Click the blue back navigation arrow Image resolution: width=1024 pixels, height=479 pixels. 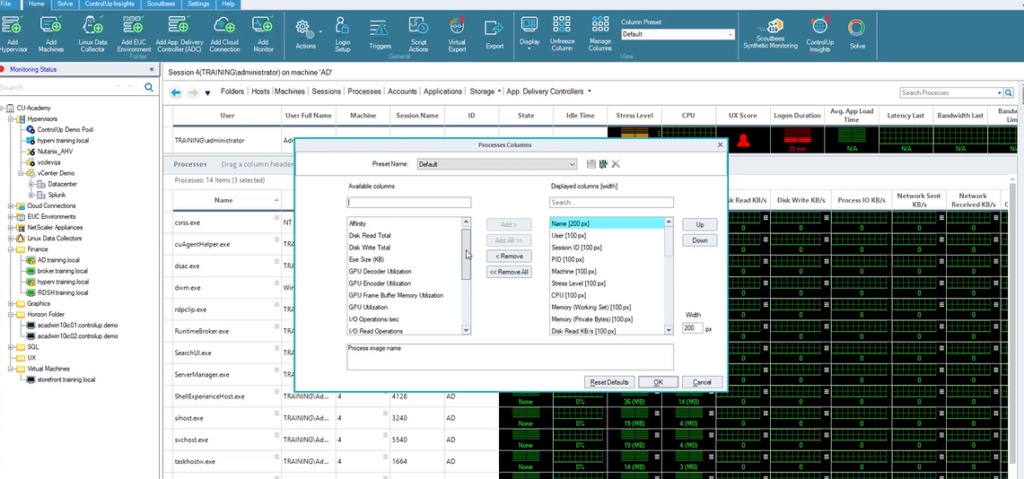(x=176, y=93)
